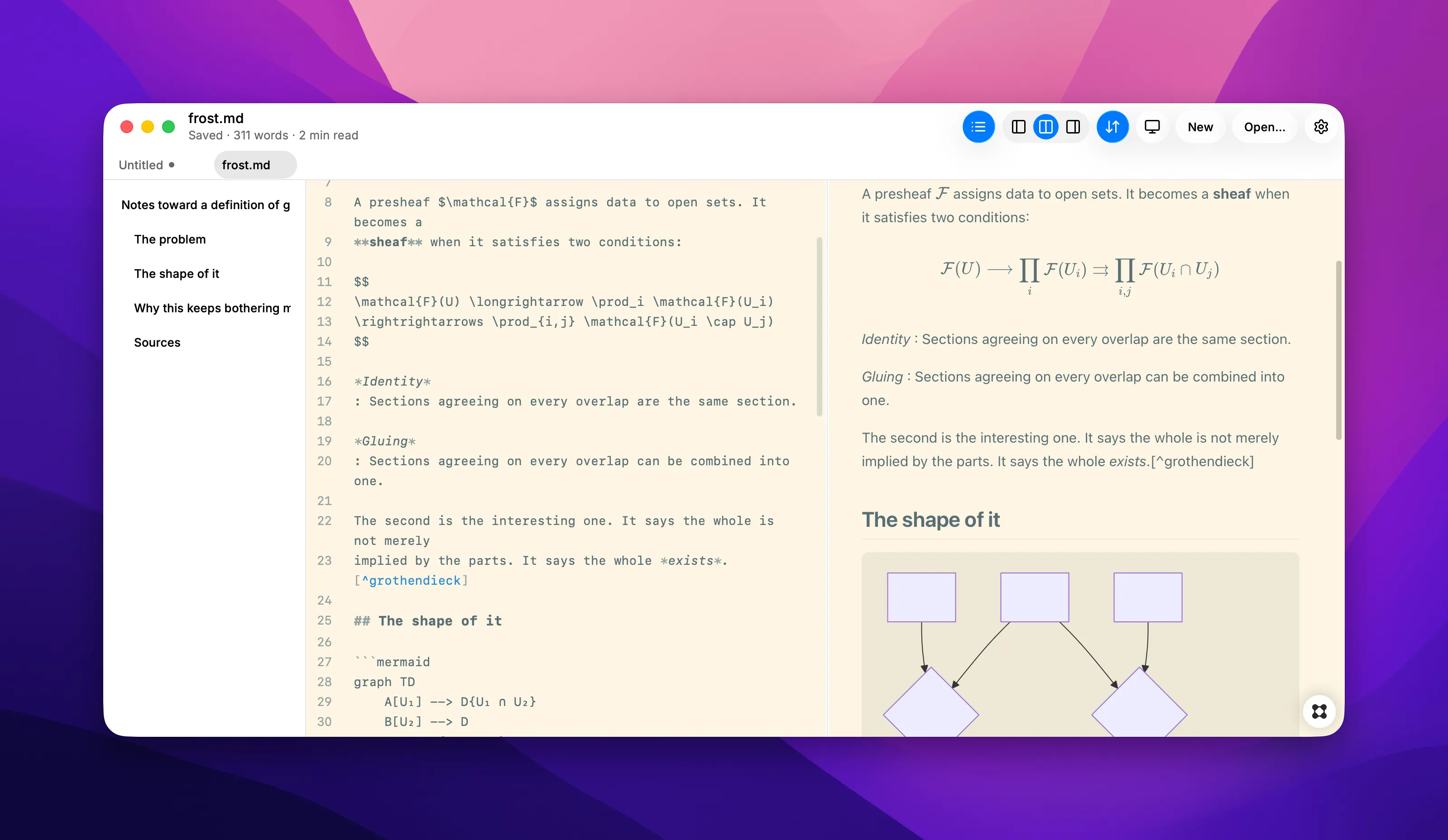Click the 'graph TD' line in editor
This screenshot has width=1448, height=840.
click(x=384, y=682)
